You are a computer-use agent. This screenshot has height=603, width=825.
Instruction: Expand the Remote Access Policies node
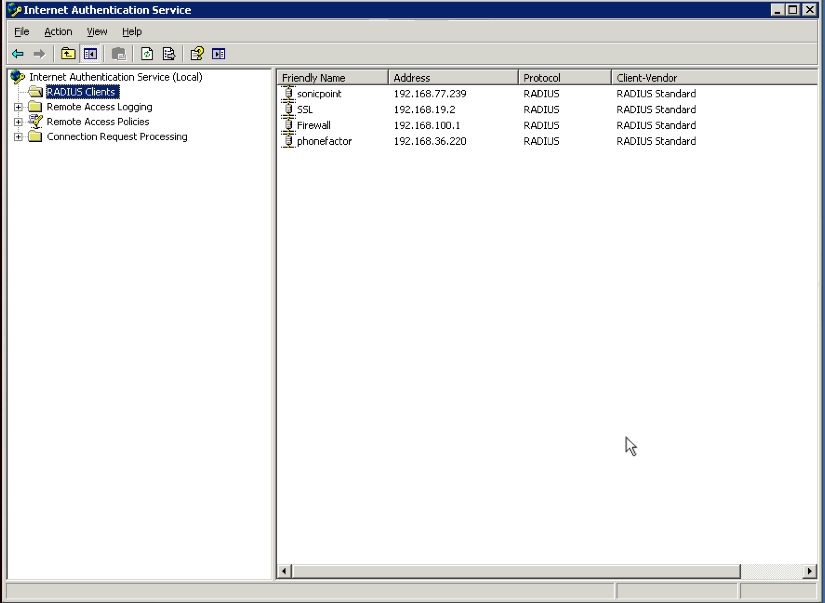click(x=18, y=122)
